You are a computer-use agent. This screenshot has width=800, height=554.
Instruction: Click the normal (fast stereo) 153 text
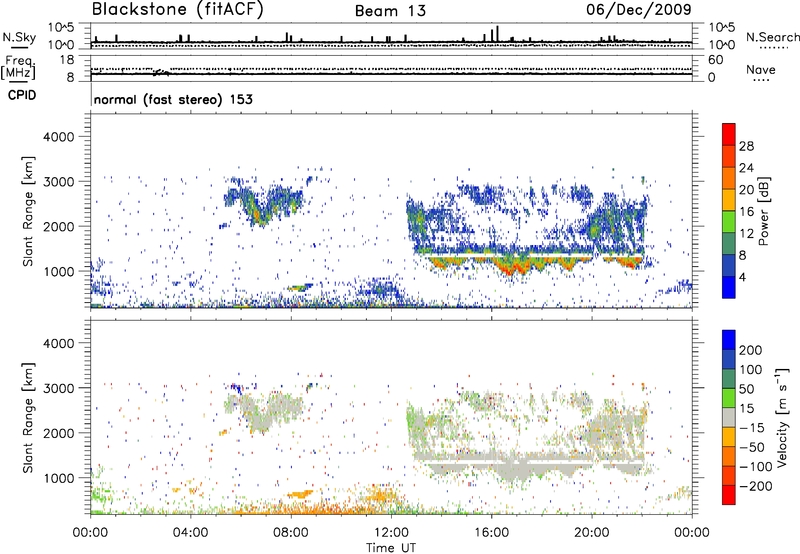point(173,100)
